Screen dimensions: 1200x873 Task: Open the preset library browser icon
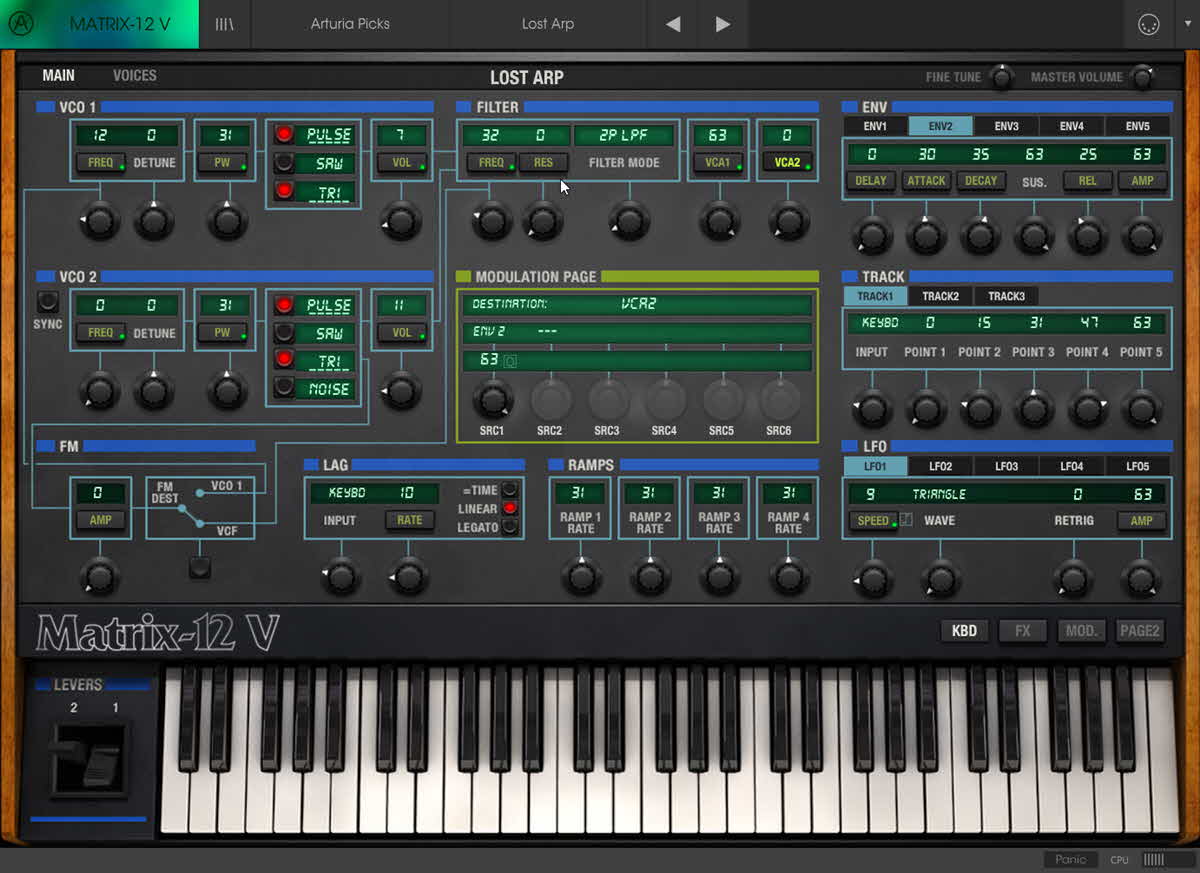[x=224, y=24]
